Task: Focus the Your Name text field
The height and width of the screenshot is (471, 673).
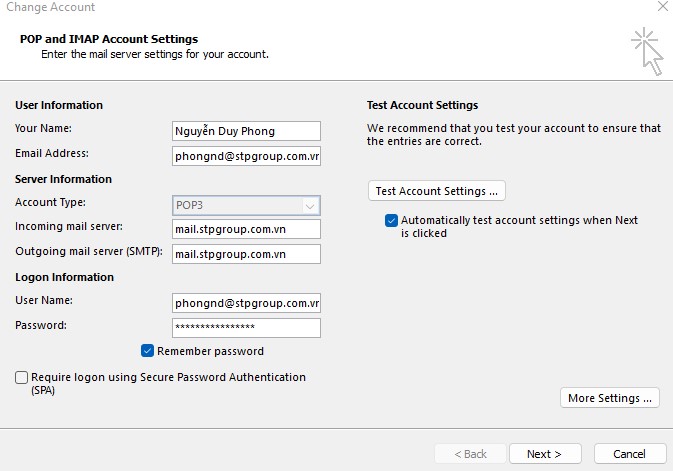Action: click(246, 131)
